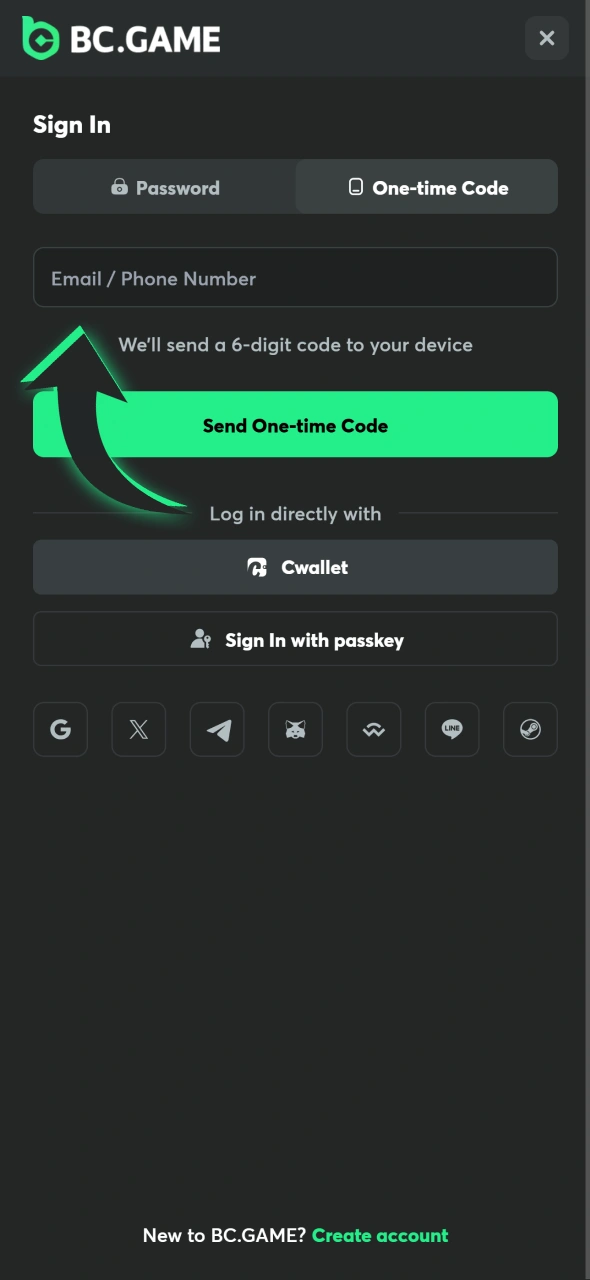Click the passkey person-key icon
The width and height of the screenshot is (590, 1280).
pyautogui.click(x=201, y=639)
